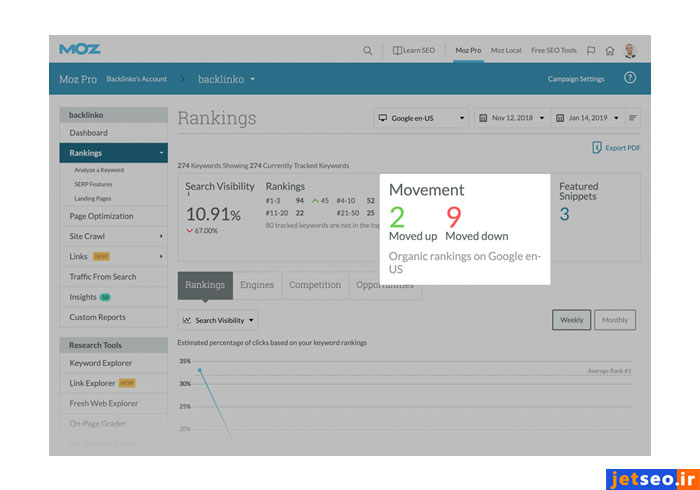Open the filter lines icon beside dates
The image size is (700, 490).
point(633,118)
